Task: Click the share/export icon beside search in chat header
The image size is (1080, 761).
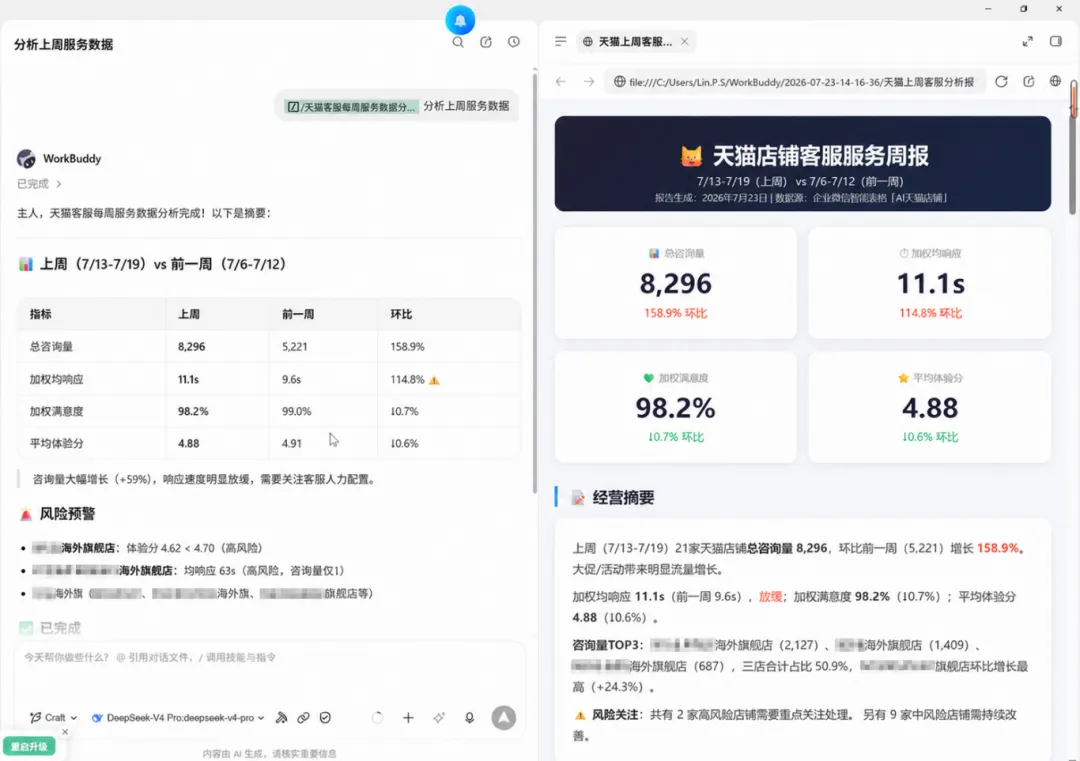Action: 486,42
